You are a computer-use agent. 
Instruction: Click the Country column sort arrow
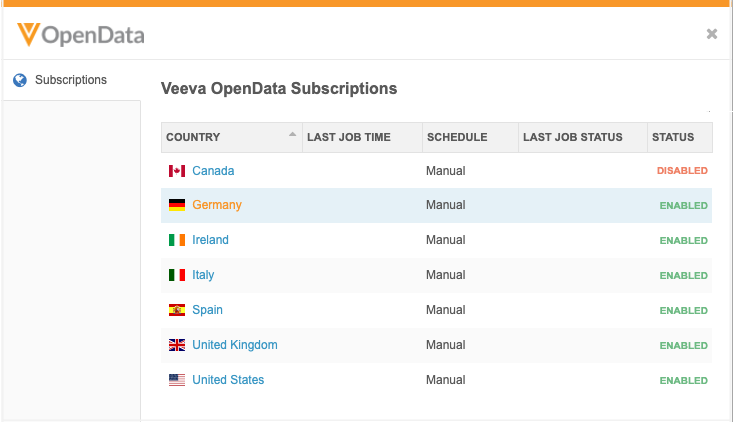coord(292,134)
